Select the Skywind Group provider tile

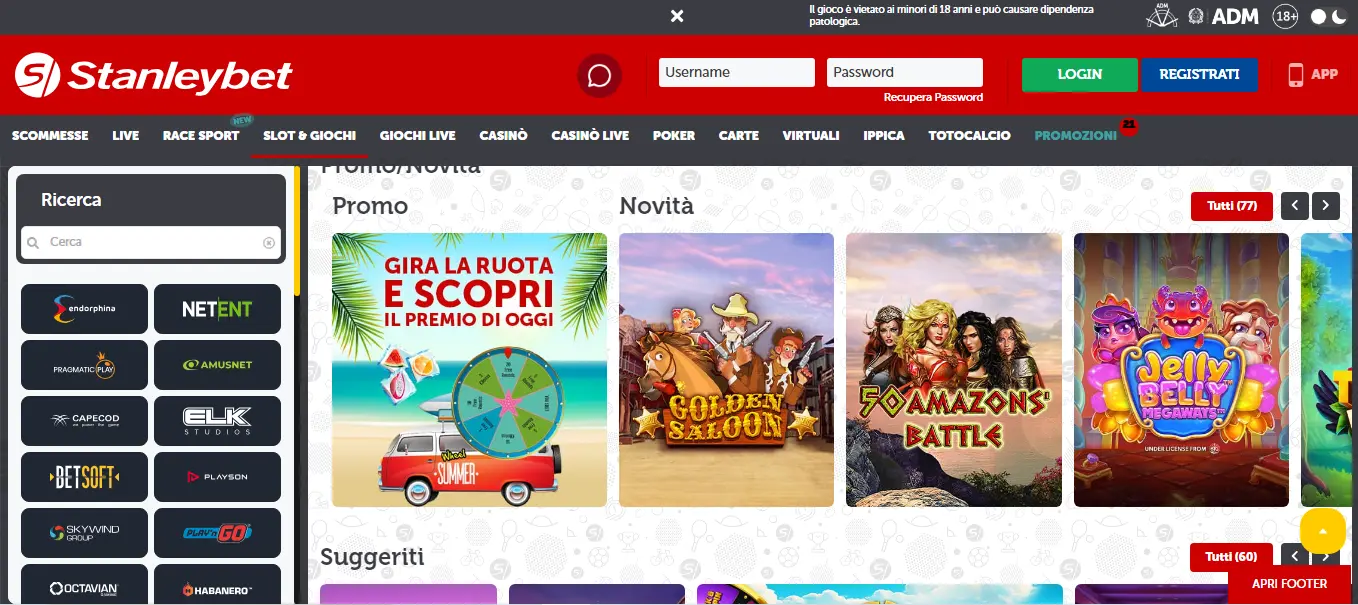click(84, 533)
